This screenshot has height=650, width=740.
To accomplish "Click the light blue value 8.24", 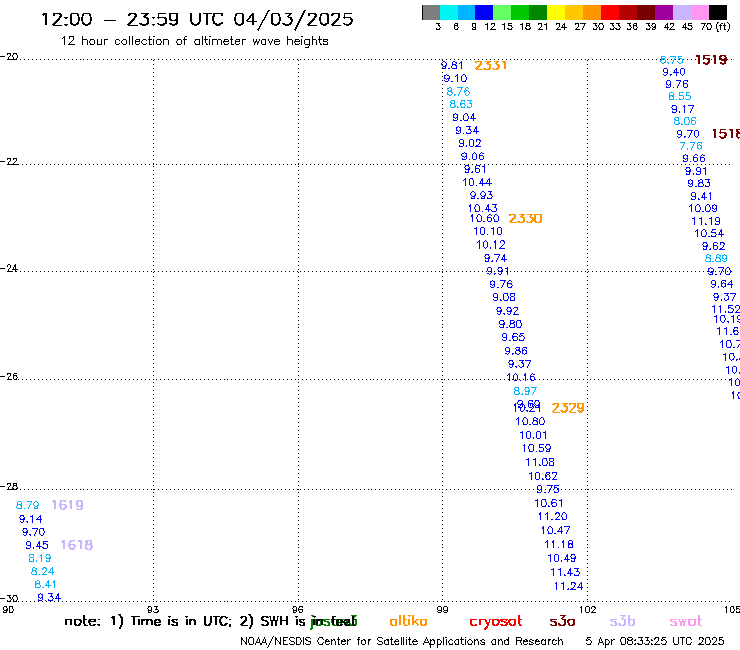I will (42, 572).
